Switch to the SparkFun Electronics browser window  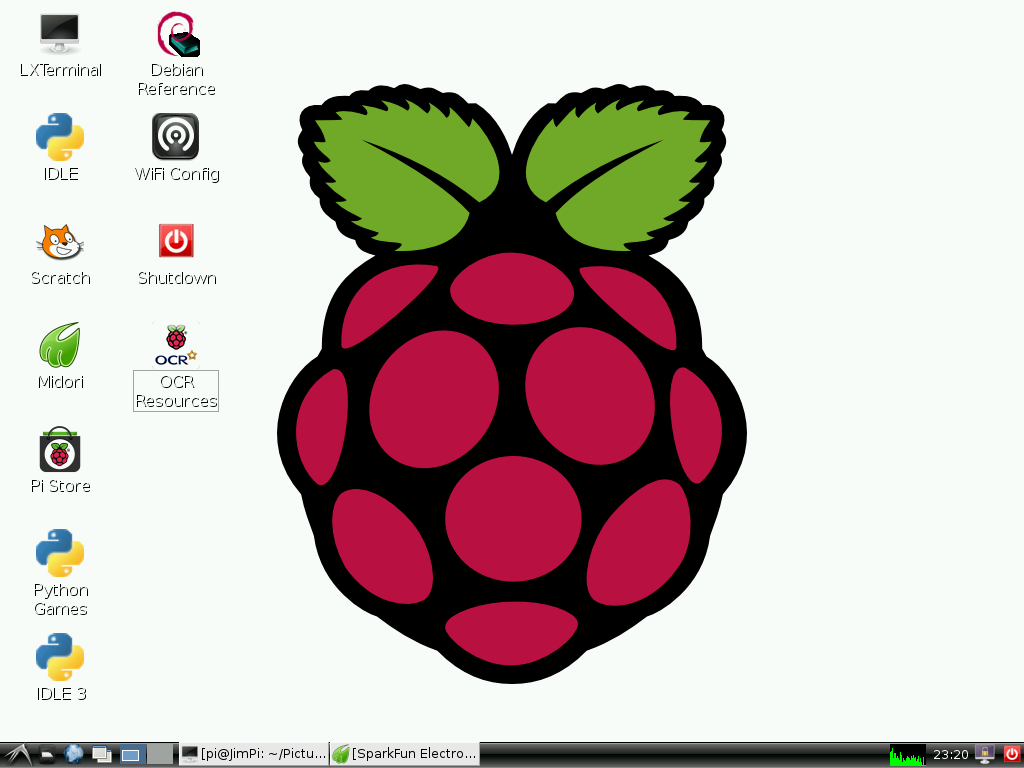click(x=404, y=753)
